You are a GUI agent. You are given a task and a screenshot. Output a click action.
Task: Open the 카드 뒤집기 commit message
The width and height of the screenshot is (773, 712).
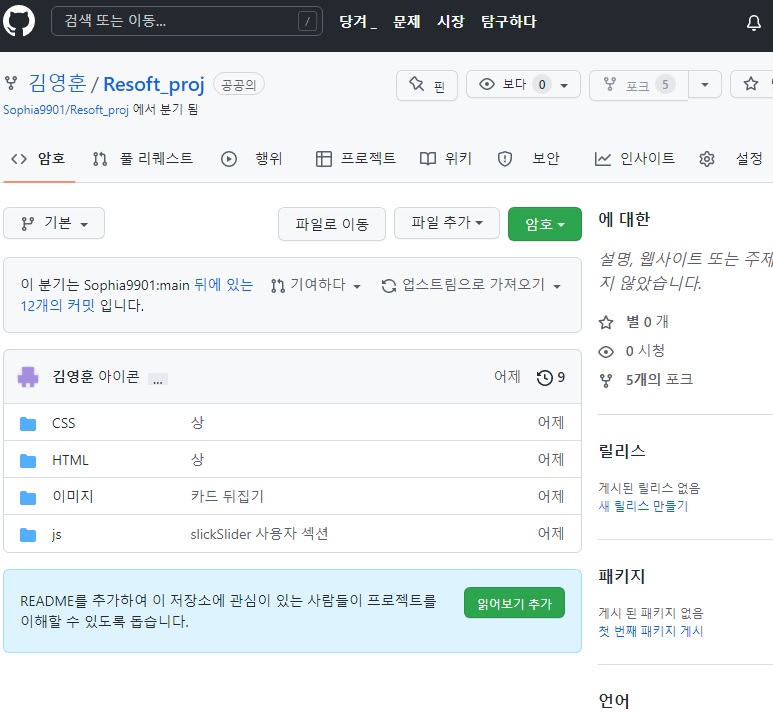(227, 496)
